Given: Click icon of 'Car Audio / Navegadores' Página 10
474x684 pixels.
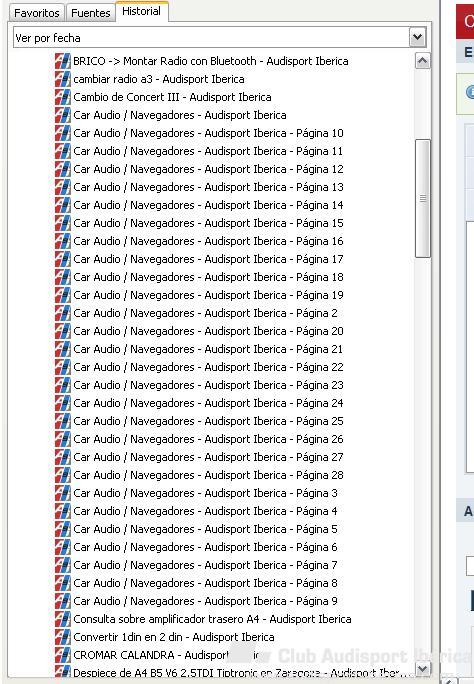Looking at the screenshot, I should coord(62,133).
